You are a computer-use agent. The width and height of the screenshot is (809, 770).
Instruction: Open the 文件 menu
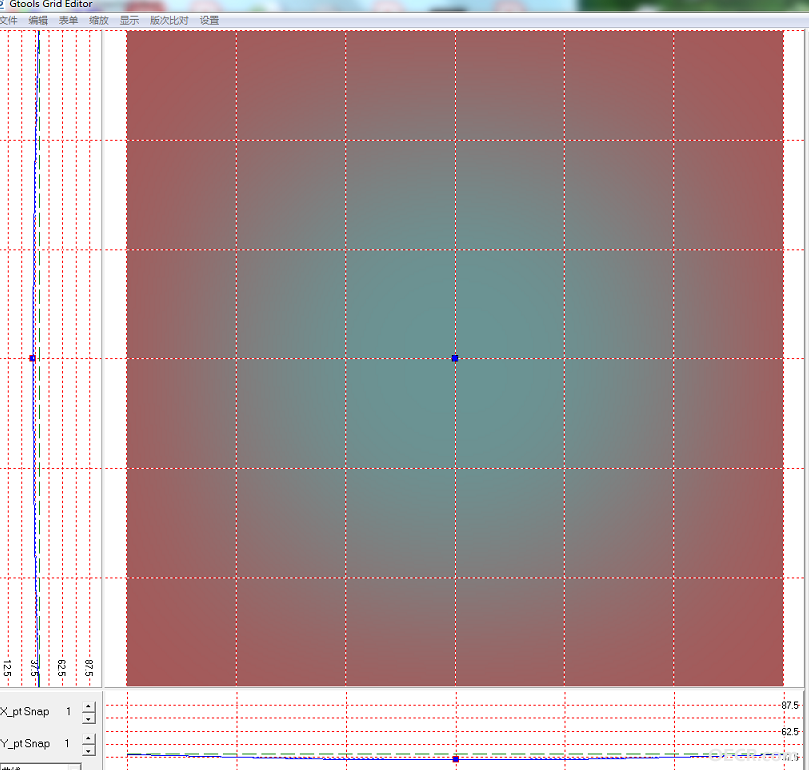(x=8, y=21)
